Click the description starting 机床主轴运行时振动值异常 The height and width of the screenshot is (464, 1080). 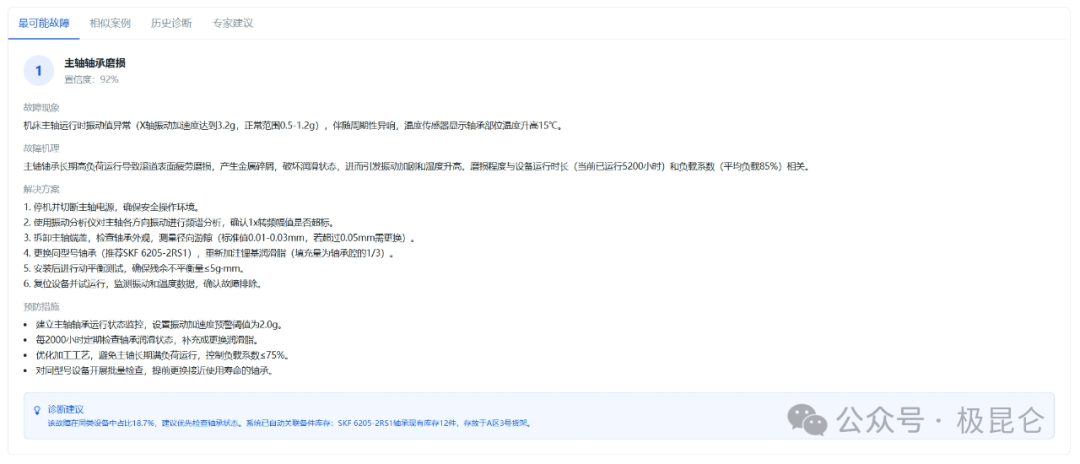click(x=293, y=125)
